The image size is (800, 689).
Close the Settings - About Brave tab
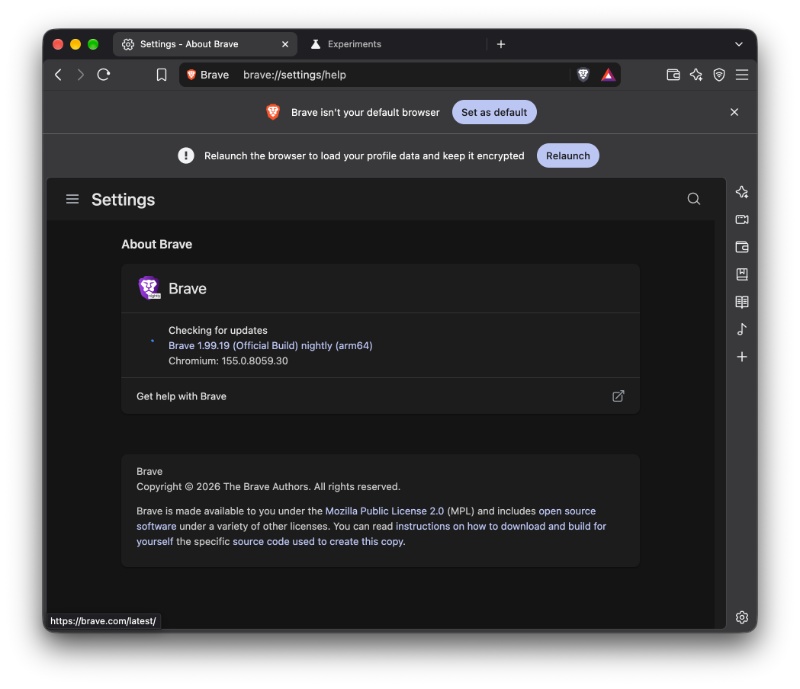click(285, 44)
